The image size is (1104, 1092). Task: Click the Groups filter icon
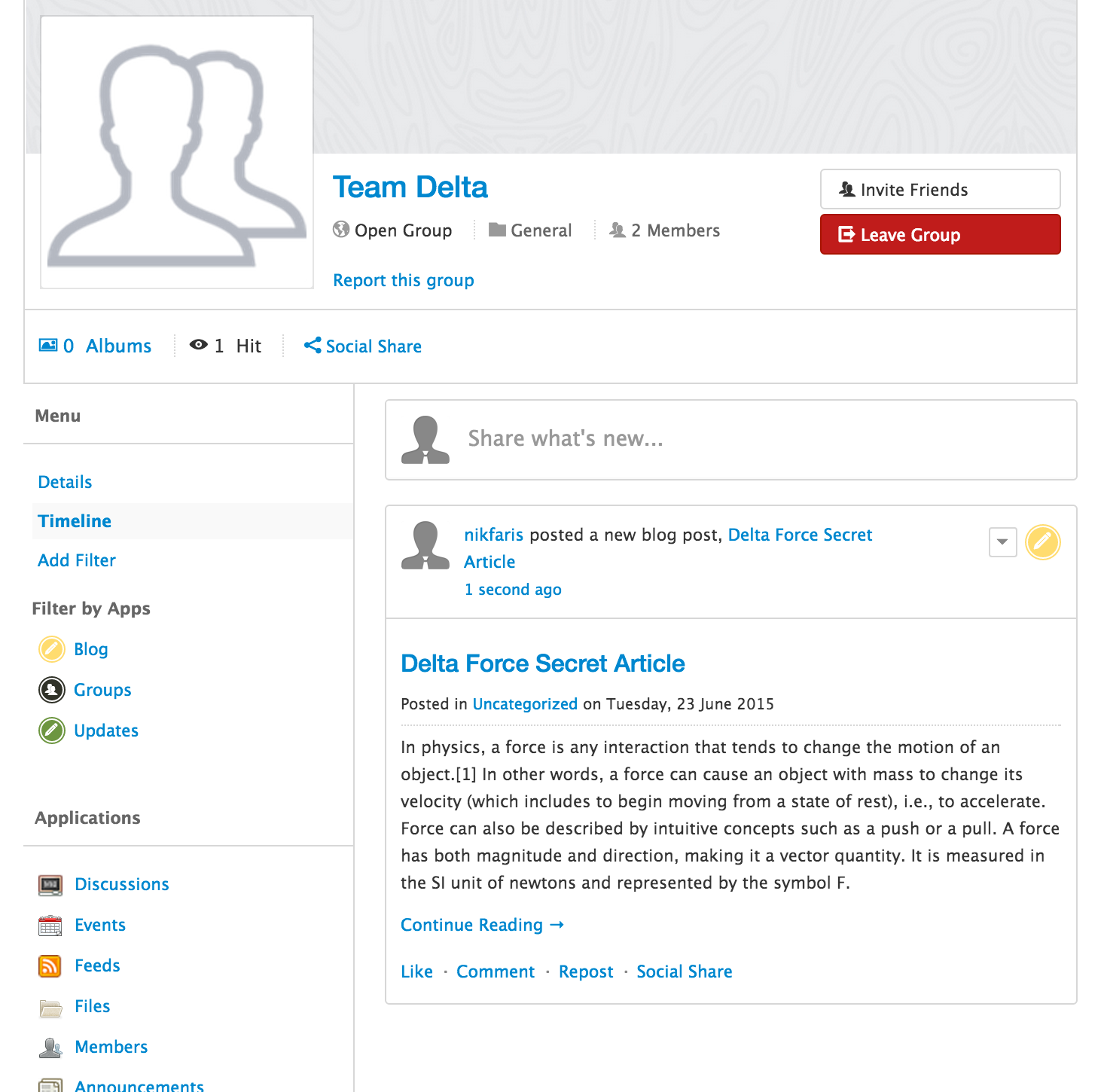[x=52, y=690]
